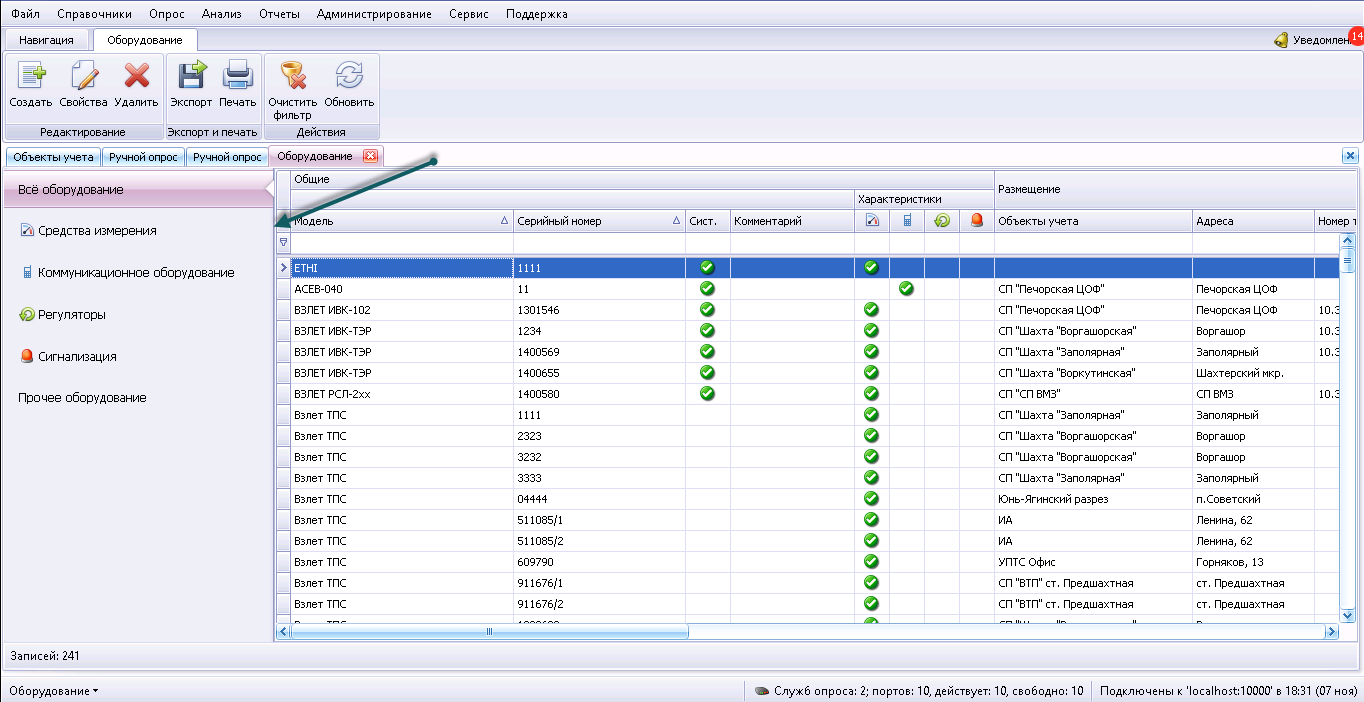The width and height of the screenshot is (1364, 702).
Task: Toggle Сист. checkmark for ETHI row
Action: (x=707, y=267)
